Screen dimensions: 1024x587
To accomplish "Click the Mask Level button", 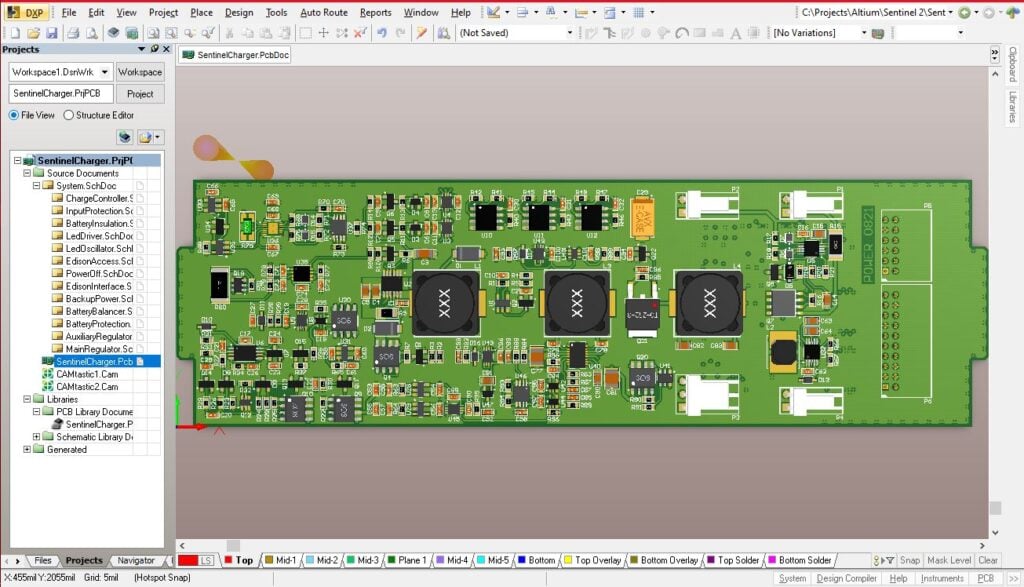I will [x=949, y=560].
